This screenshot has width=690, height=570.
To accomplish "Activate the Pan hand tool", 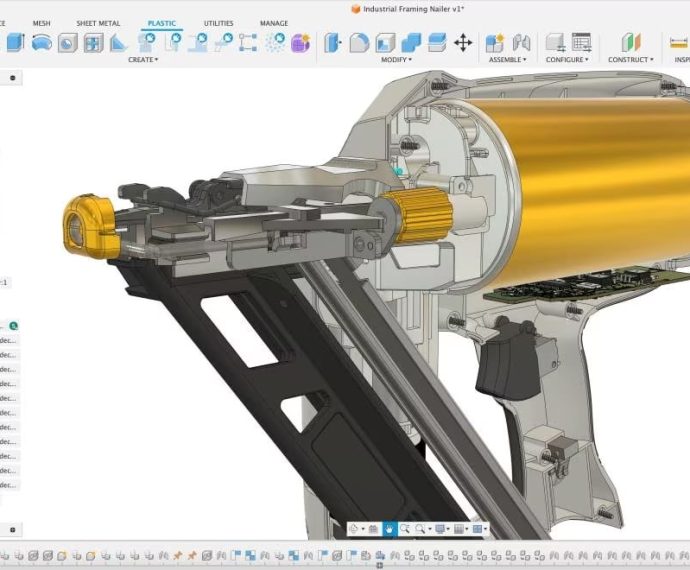I will point(389,528).
